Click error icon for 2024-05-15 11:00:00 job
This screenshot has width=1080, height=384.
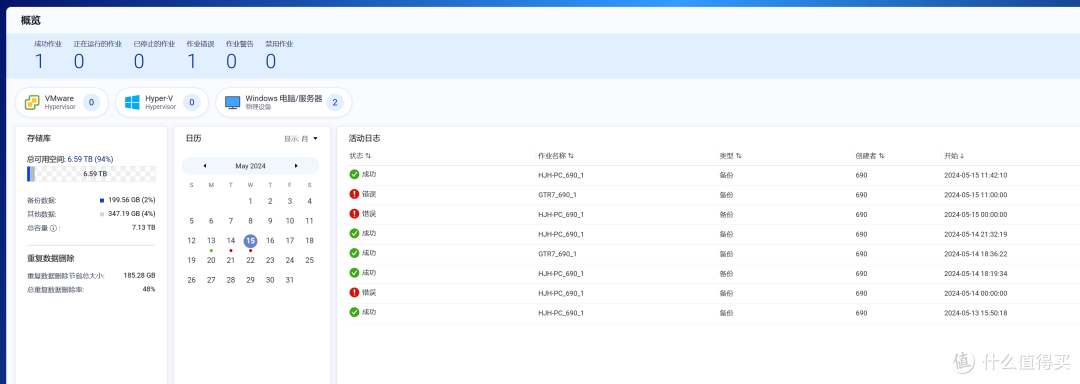click(354, 195)
